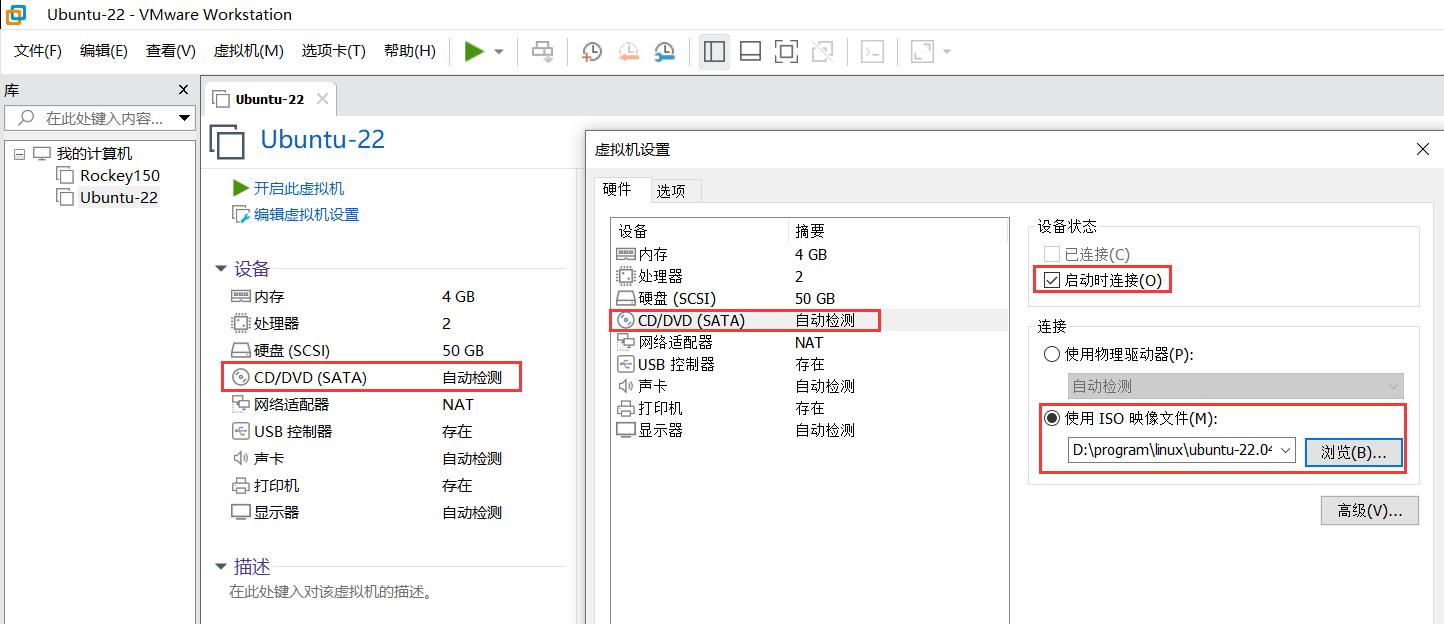Click CD/DVD (SATA) disc icon in summary list
Image resolution: width=1444 pixels, height=624 pixels.
point(240,377)
